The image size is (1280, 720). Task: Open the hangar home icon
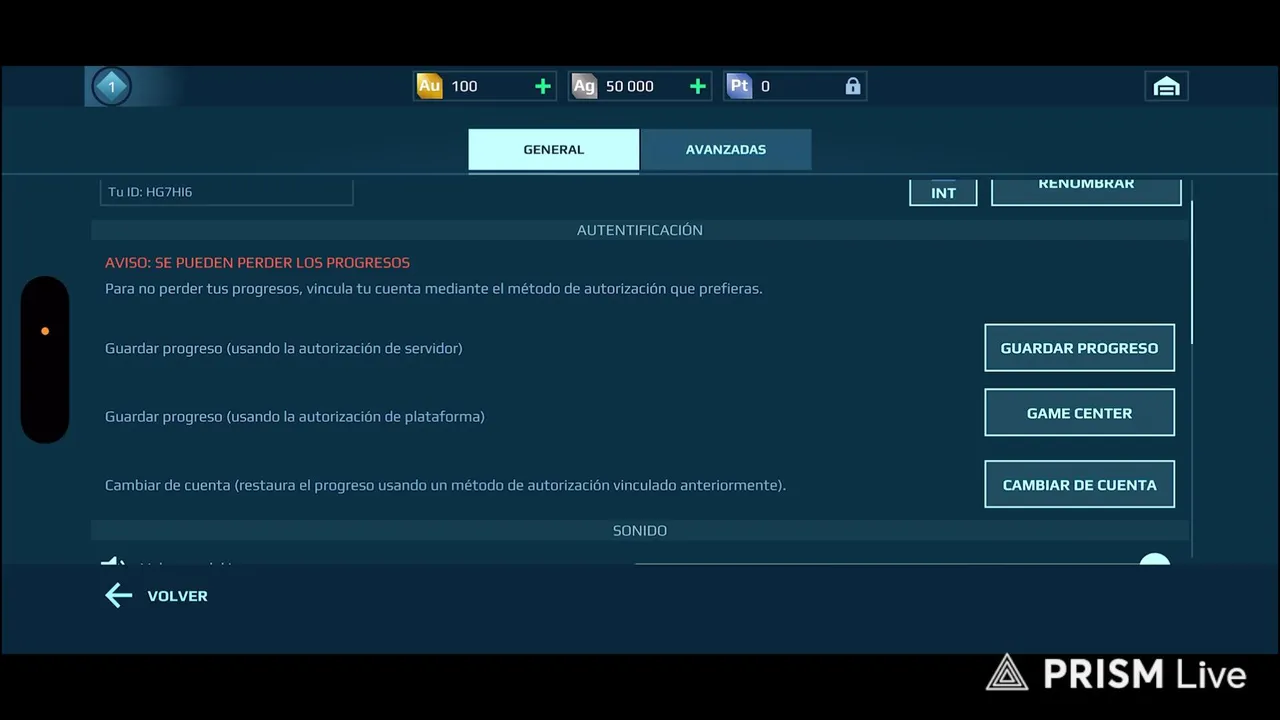(1166, 86)
